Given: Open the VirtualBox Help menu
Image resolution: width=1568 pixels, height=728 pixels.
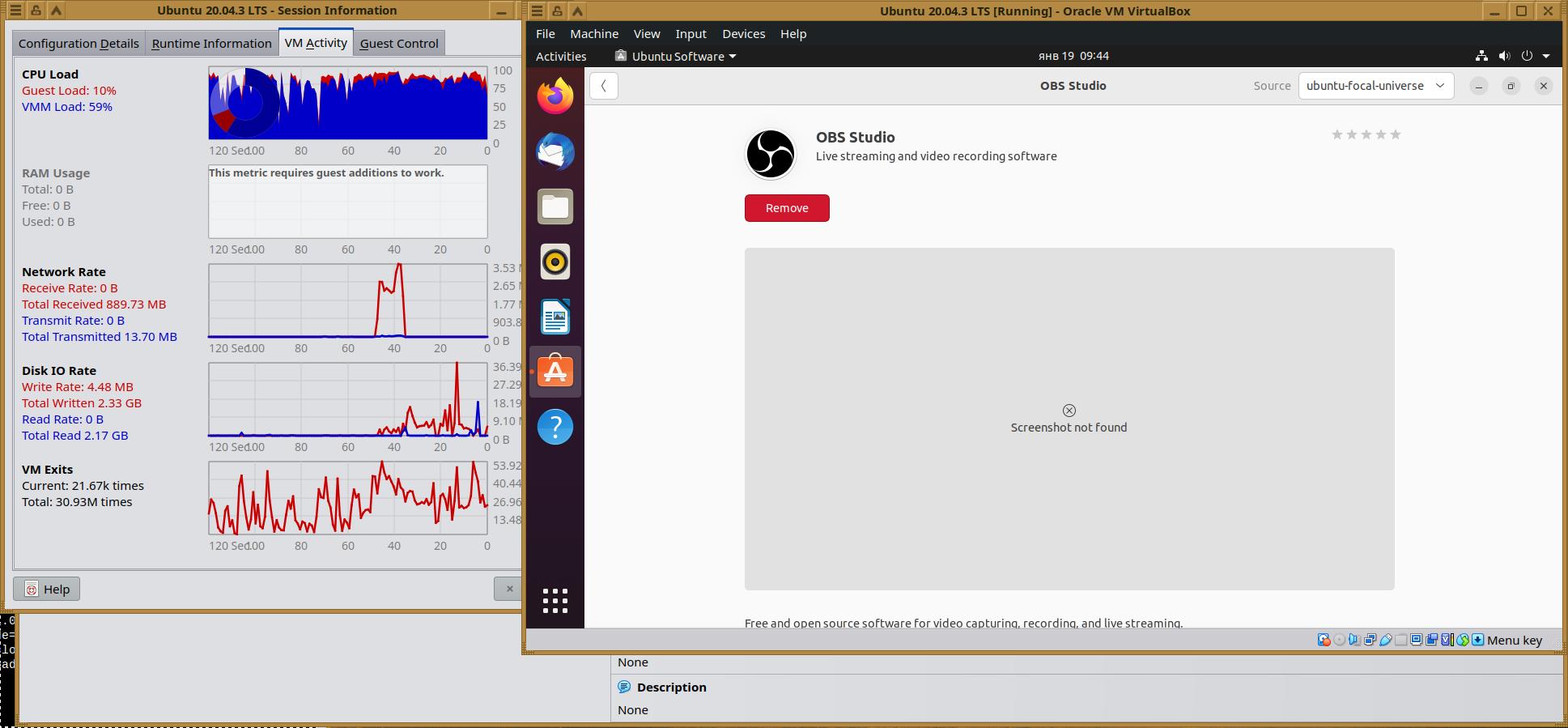Looking at the screenshot, I should tap(793, 34).
